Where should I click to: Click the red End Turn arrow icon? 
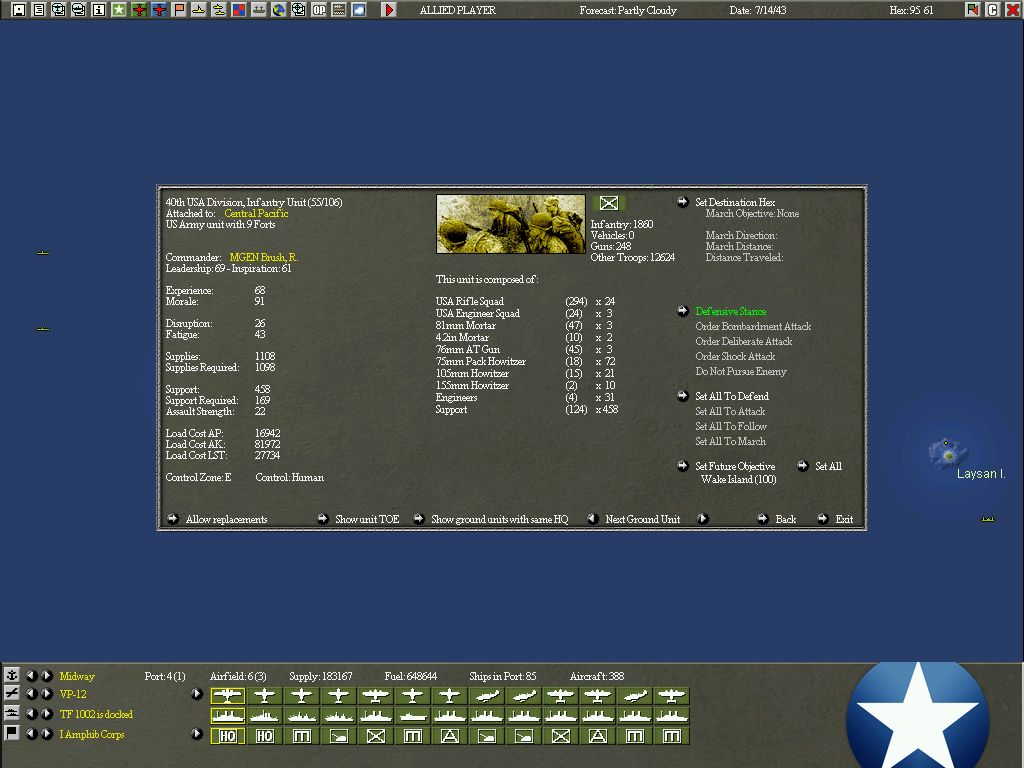click(389, 10)
